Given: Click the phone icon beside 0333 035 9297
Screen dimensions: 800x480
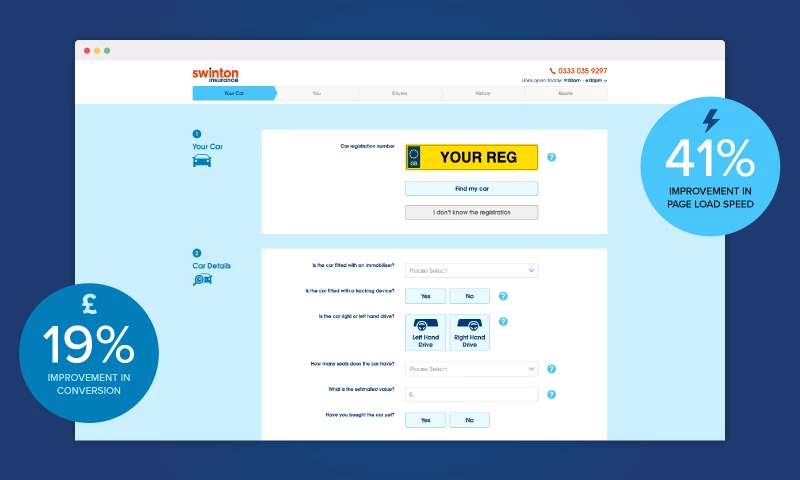Looking at the screenshot, I should pyautogui.click(x=553, y=71).
